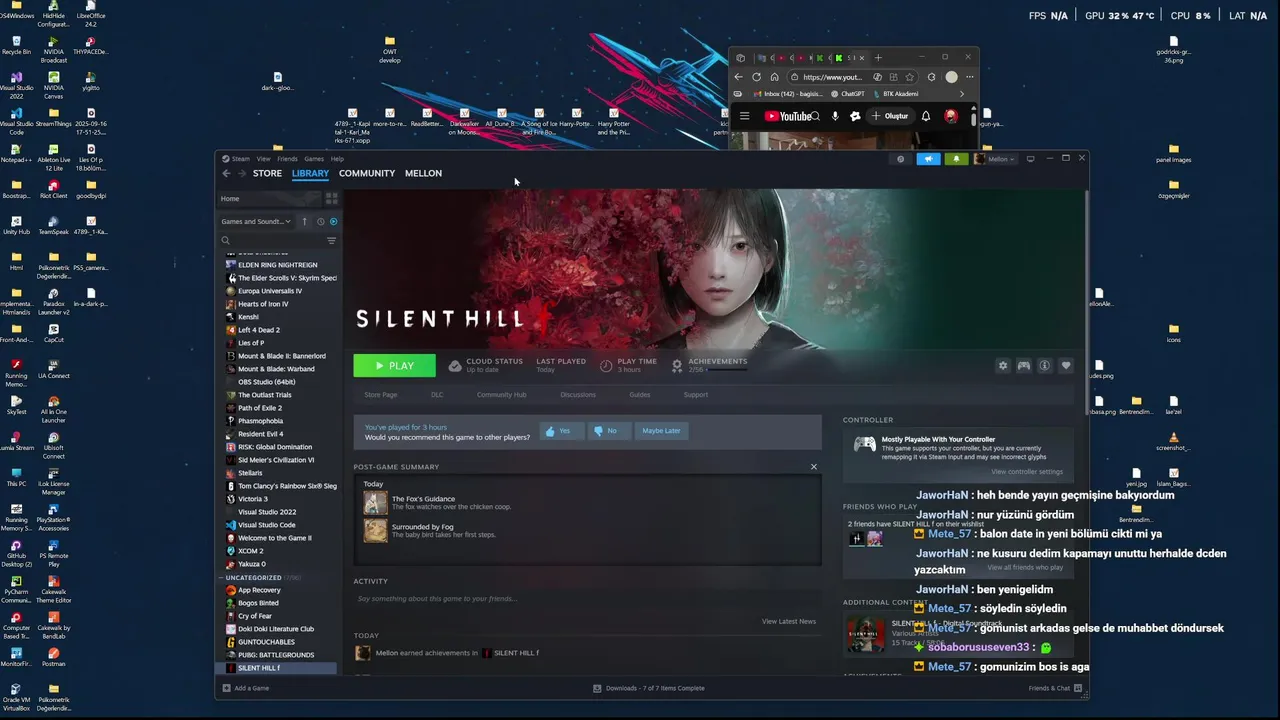Screen dimensions: 1280x720
Task: Open the Support link
Action: tap(696, 395)
